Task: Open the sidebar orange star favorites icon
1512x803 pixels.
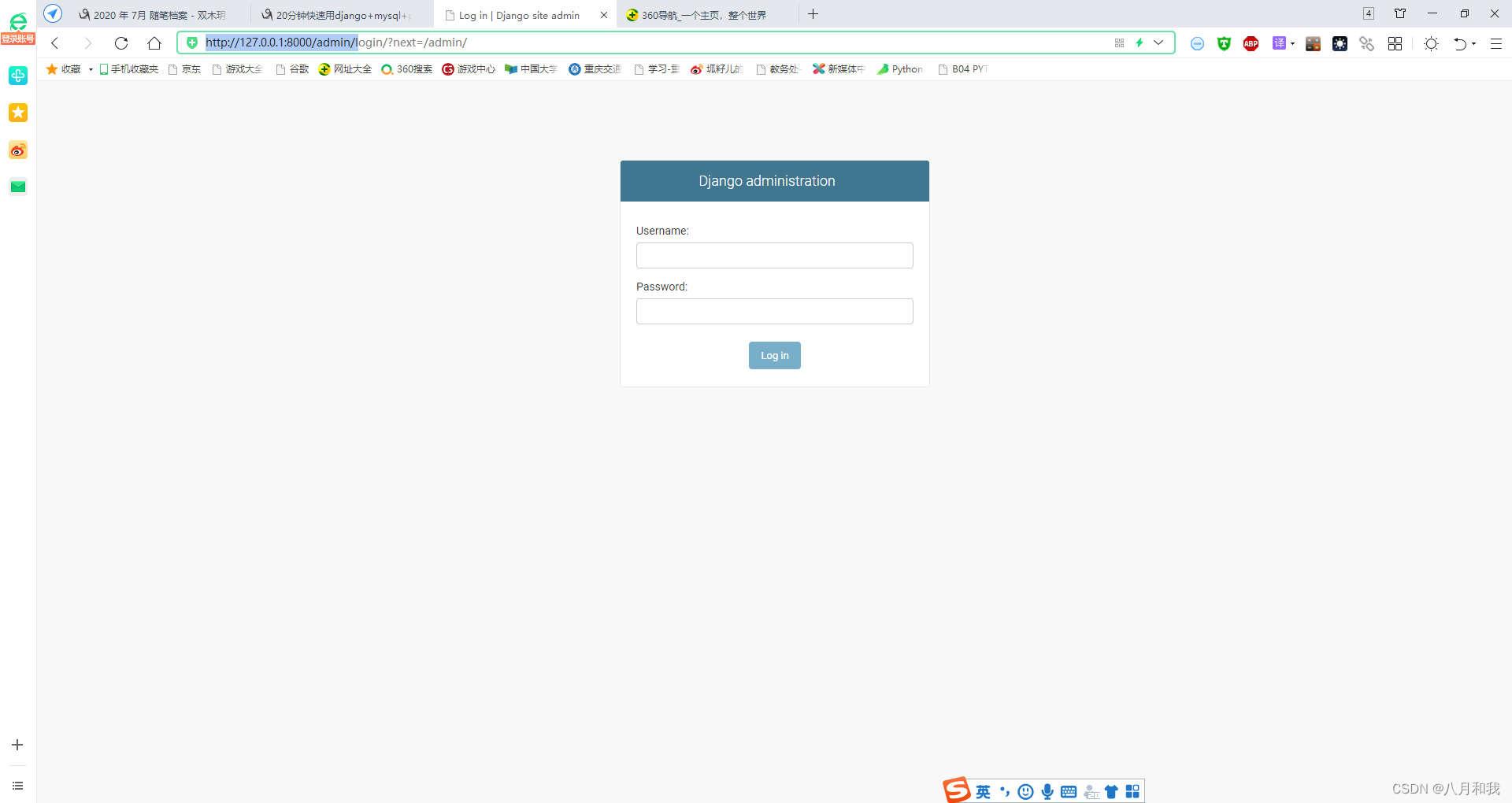Action: (18, 113)
